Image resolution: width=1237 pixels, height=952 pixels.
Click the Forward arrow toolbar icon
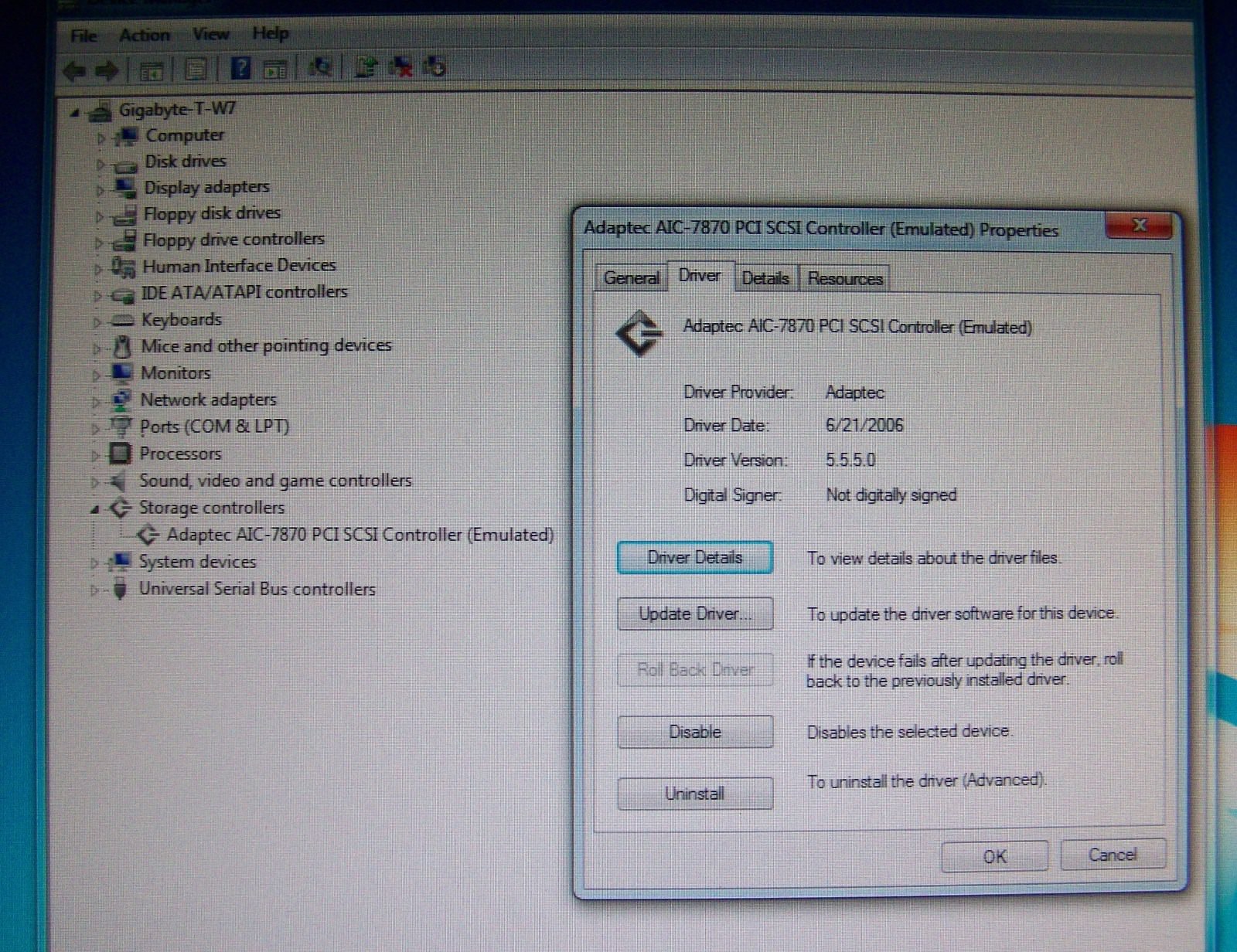click(x=107, y=71)
